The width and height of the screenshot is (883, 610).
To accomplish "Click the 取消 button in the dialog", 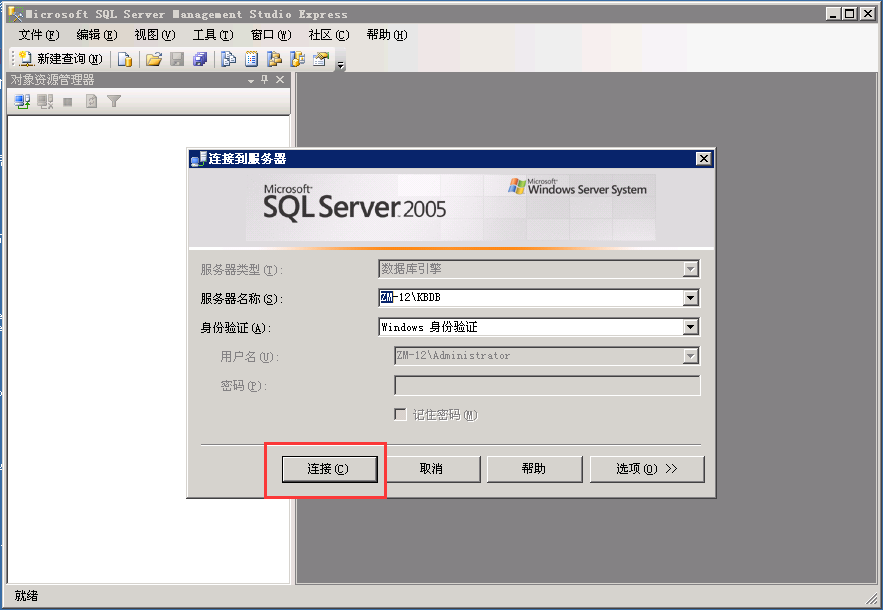I will tap(432, 469).
